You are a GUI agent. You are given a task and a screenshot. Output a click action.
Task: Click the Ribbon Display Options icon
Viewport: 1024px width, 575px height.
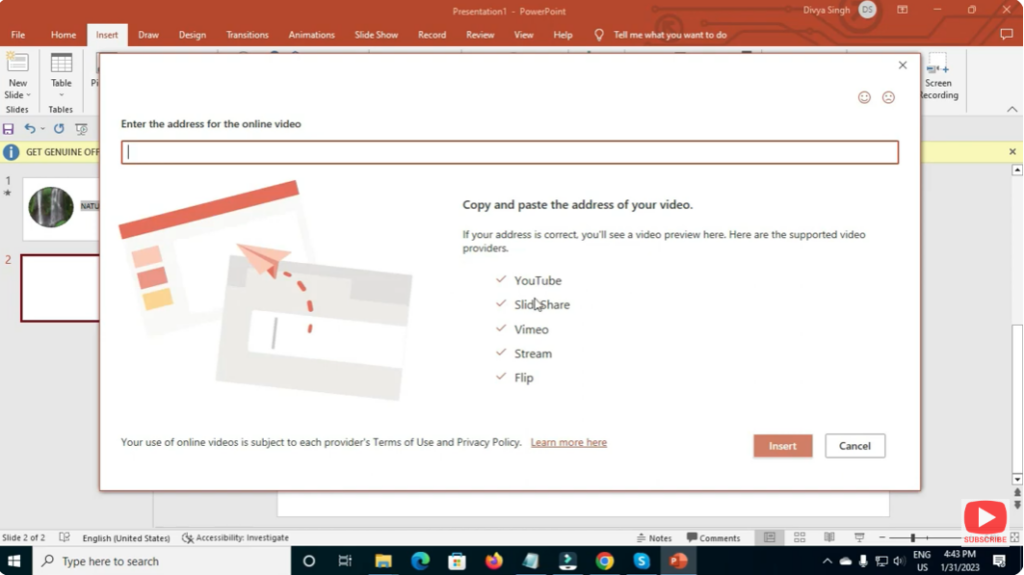click(903, 10)
